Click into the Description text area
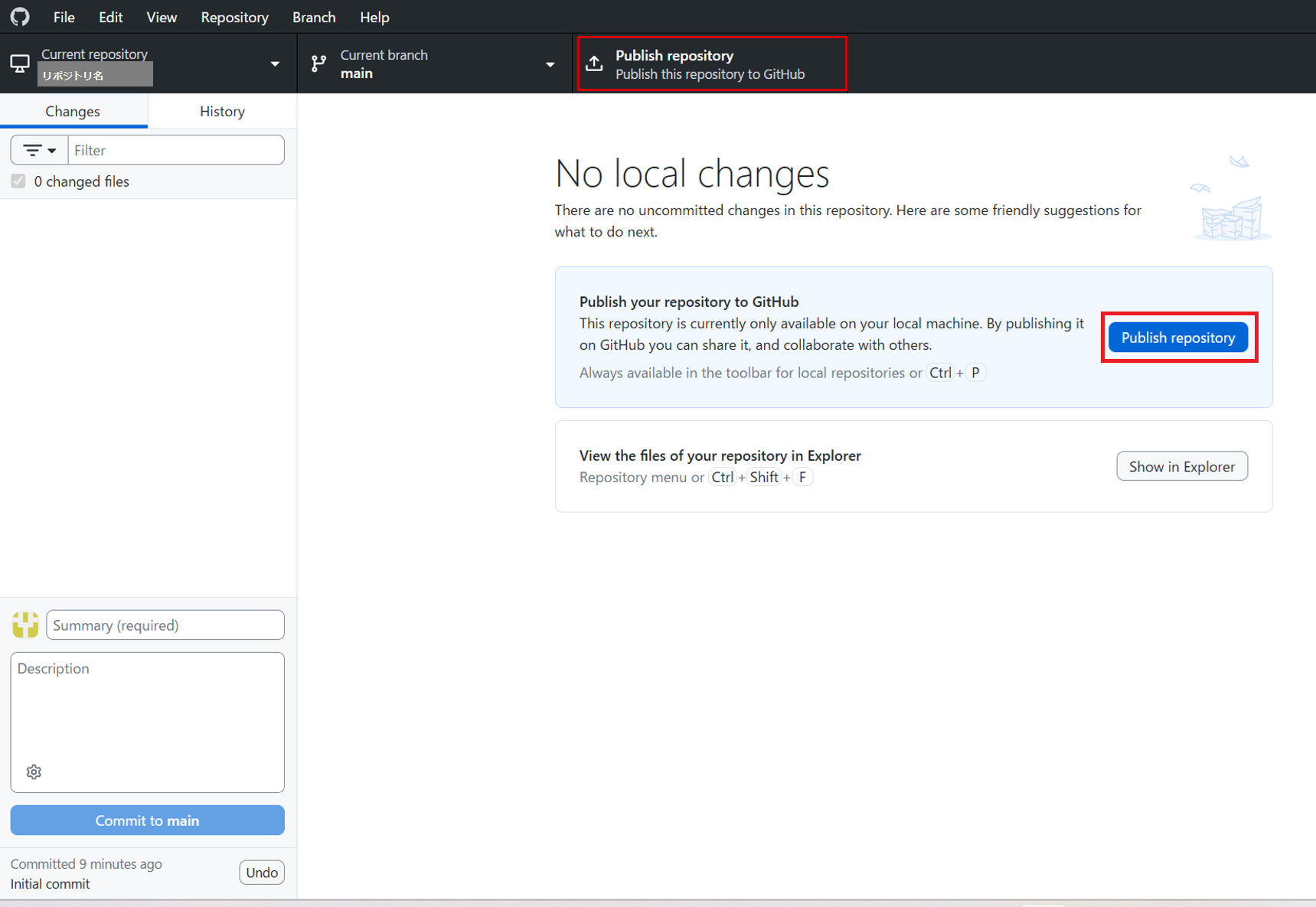The width and height of the screenshot is (1316, 907). pos(147,722)
